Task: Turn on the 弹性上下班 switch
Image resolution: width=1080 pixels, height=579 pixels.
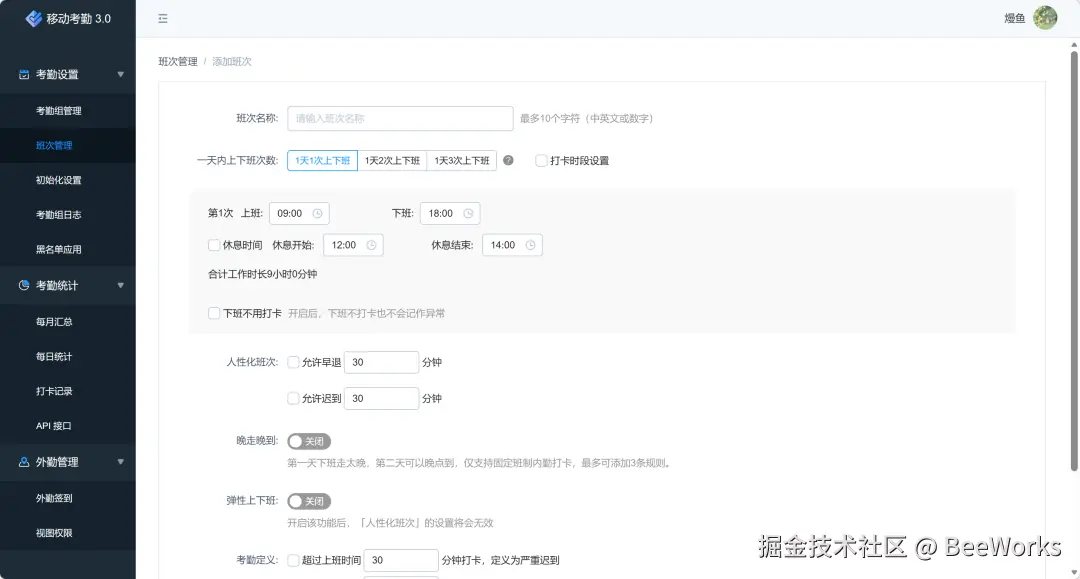Action: tap(309, 501)
